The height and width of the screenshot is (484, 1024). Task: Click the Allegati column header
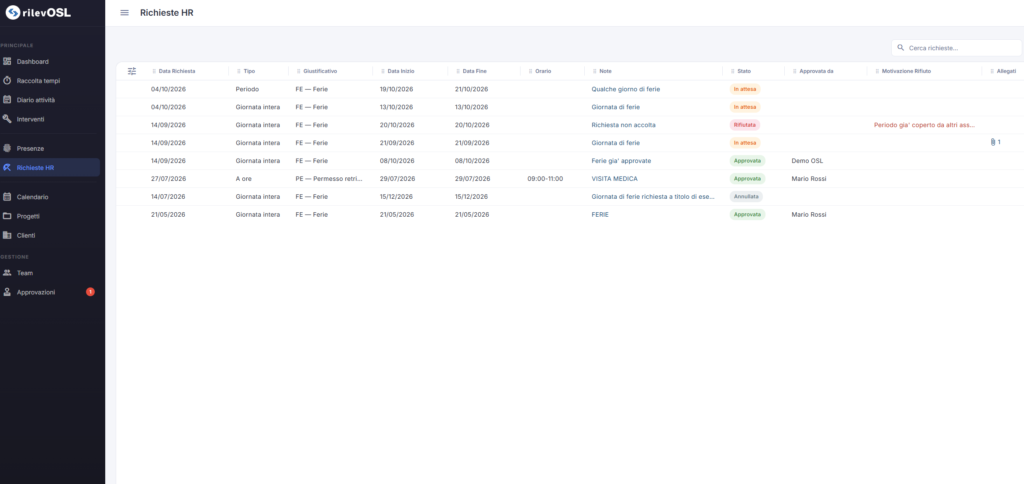click(1006, 71)
